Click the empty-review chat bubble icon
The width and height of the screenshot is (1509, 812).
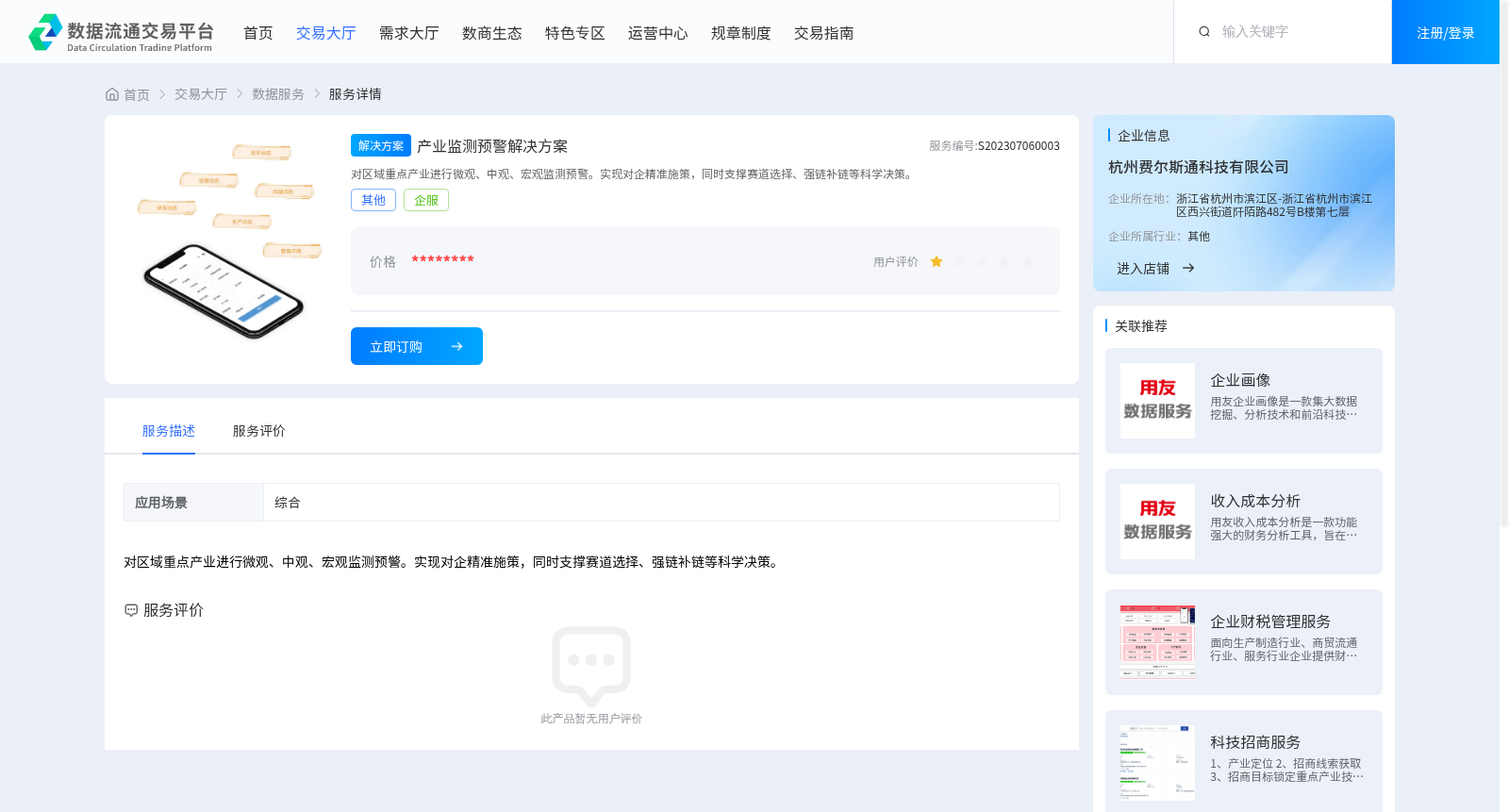click(x=591, y=666)
